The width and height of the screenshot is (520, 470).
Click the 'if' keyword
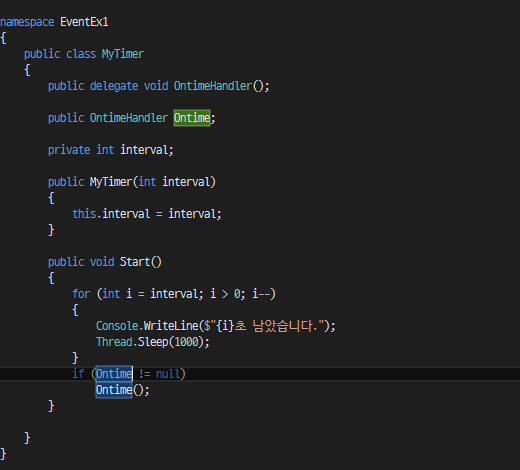click(78, 374)
